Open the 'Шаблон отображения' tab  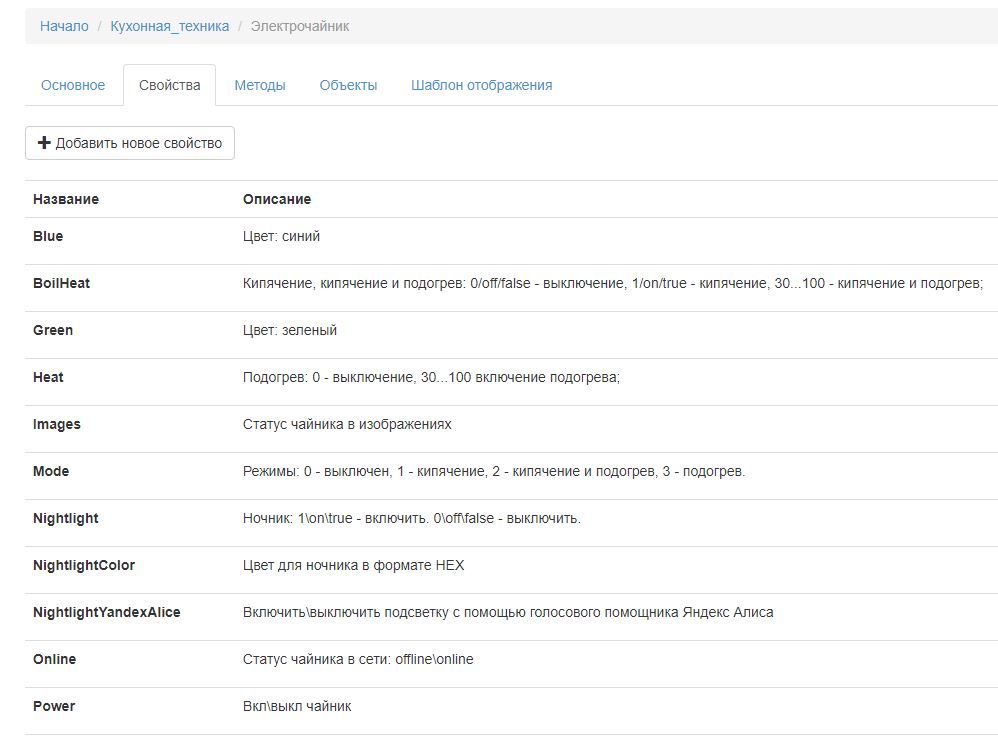point(481,85)
